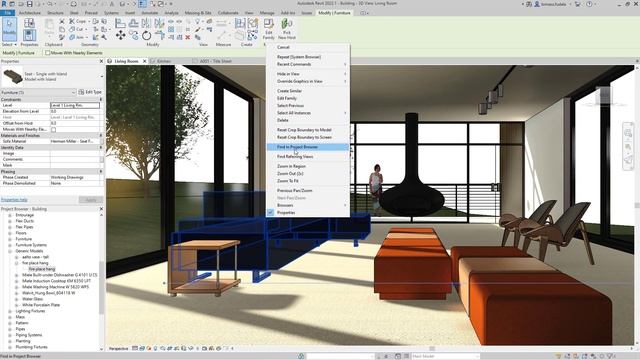Click the Pick New Host button
The image size is (640, 360).
(x=287, y=29)
